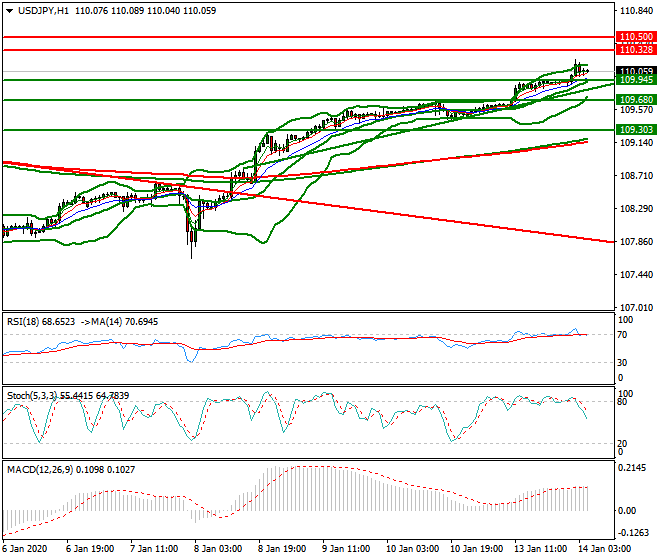This screenshot has width=660, height=560.
Task: Select the RSI(18) 68.6523 indicator label
Action: 41,322
